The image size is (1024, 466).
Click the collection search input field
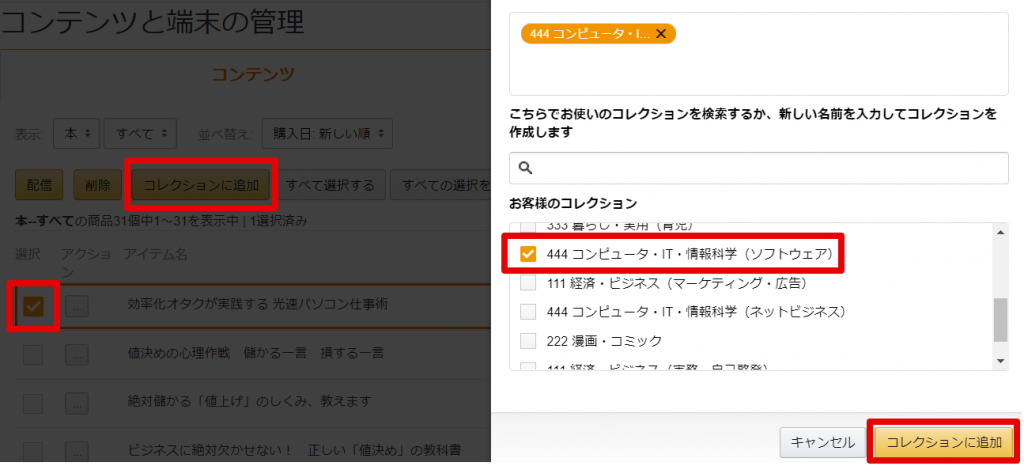tap(759, 168)
